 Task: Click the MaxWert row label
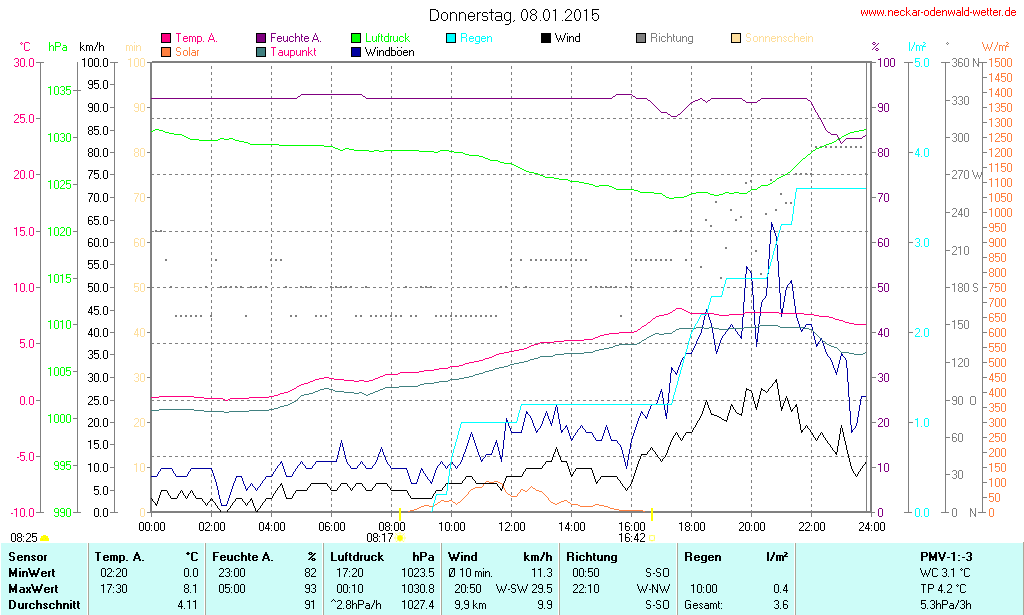32,589
